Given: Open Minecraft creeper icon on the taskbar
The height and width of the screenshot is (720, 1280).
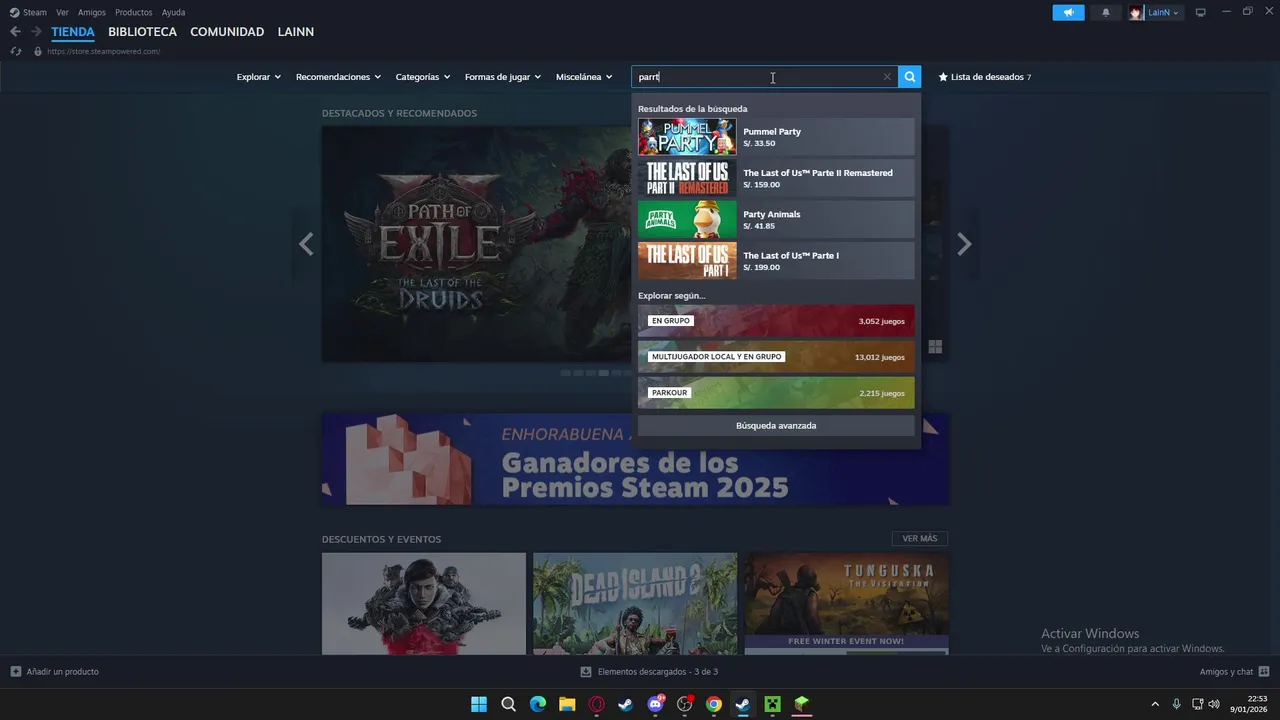Looking at the screenshot, I should 772,704.
